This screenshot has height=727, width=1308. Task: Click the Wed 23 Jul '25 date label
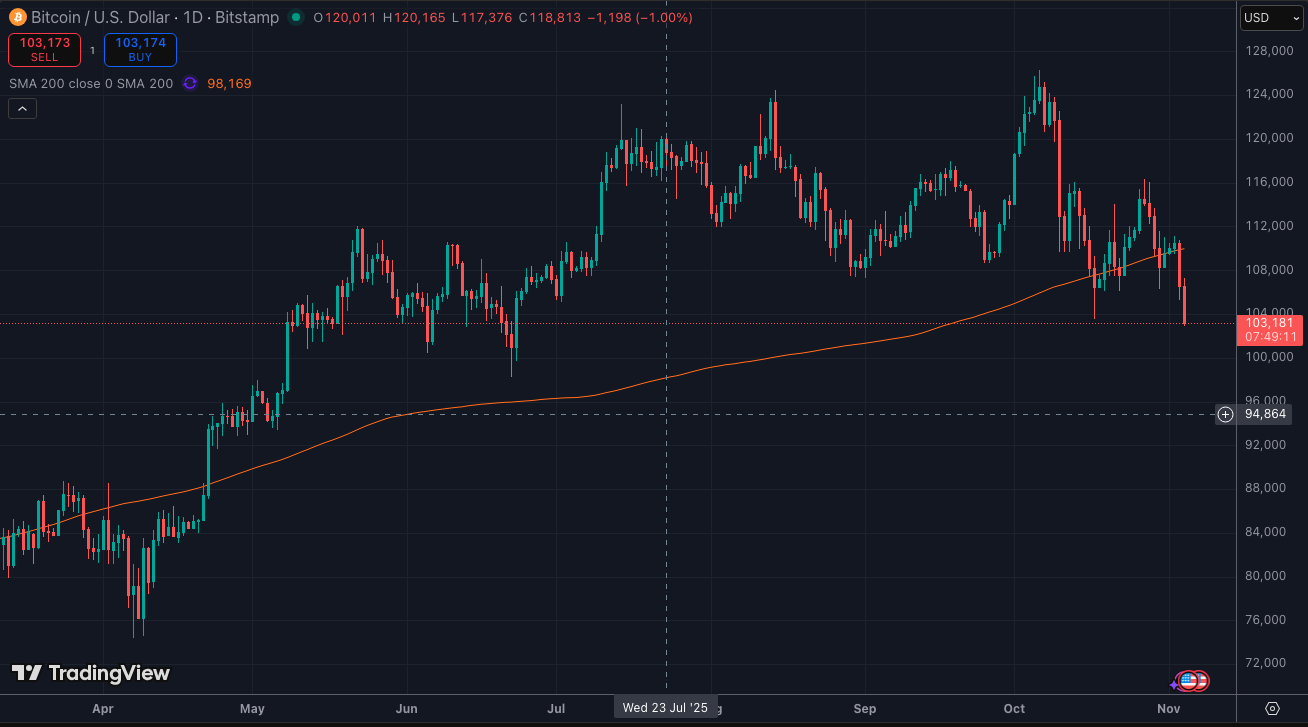coord(665,708)
